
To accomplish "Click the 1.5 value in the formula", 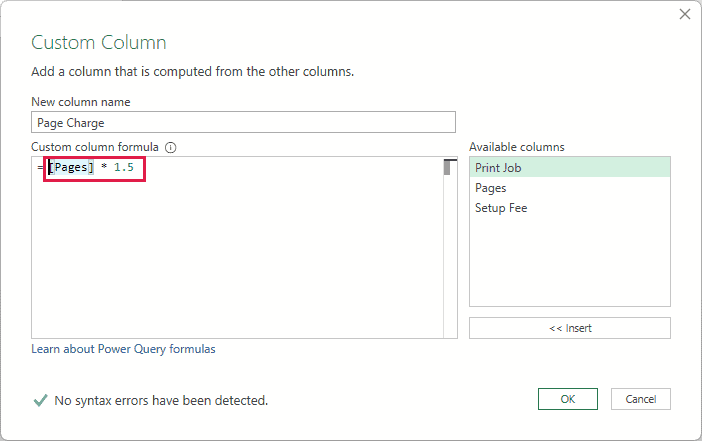I will (124, 167).
